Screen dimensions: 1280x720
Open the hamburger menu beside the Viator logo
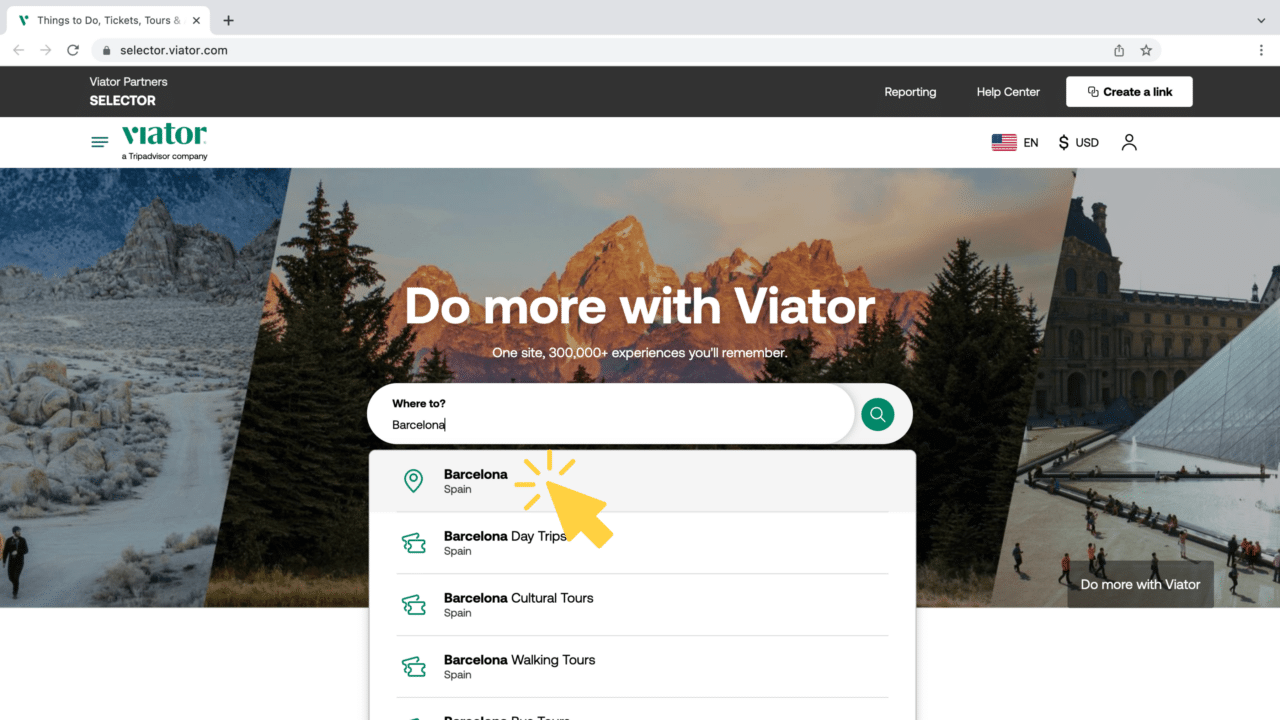pyautogui.click(x=99, y=141)
